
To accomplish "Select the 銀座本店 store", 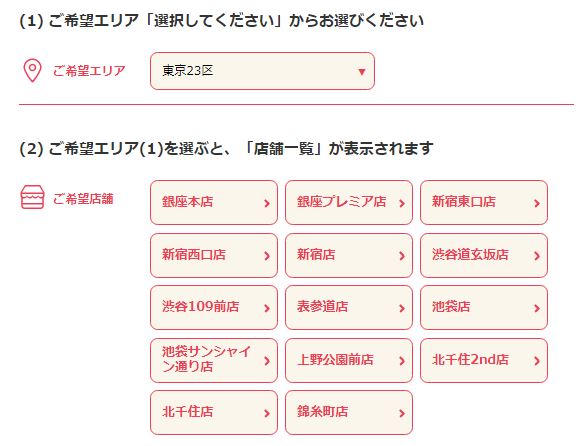I will point(214,203).
